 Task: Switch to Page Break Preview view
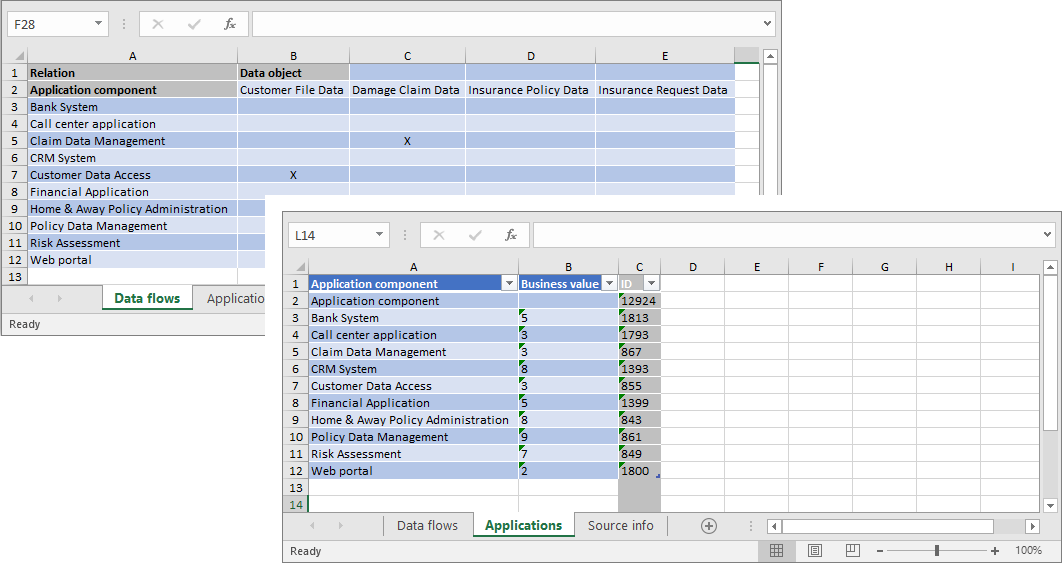pos(852,551)
